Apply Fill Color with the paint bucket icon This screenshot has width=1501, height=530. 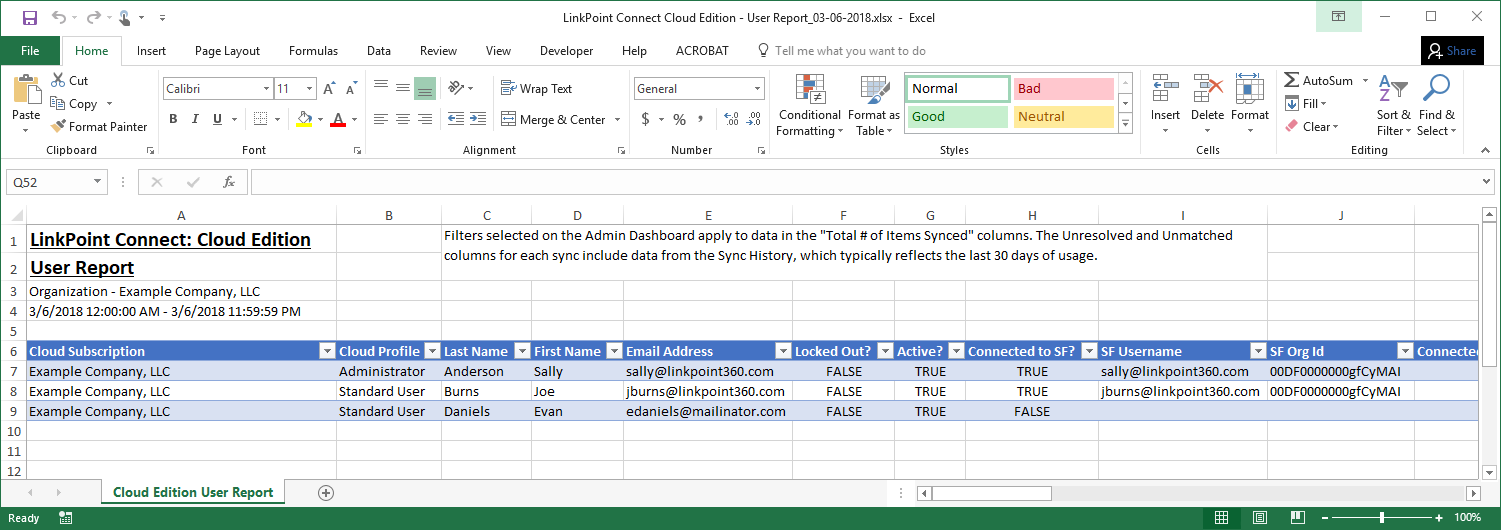pos(305,119)
